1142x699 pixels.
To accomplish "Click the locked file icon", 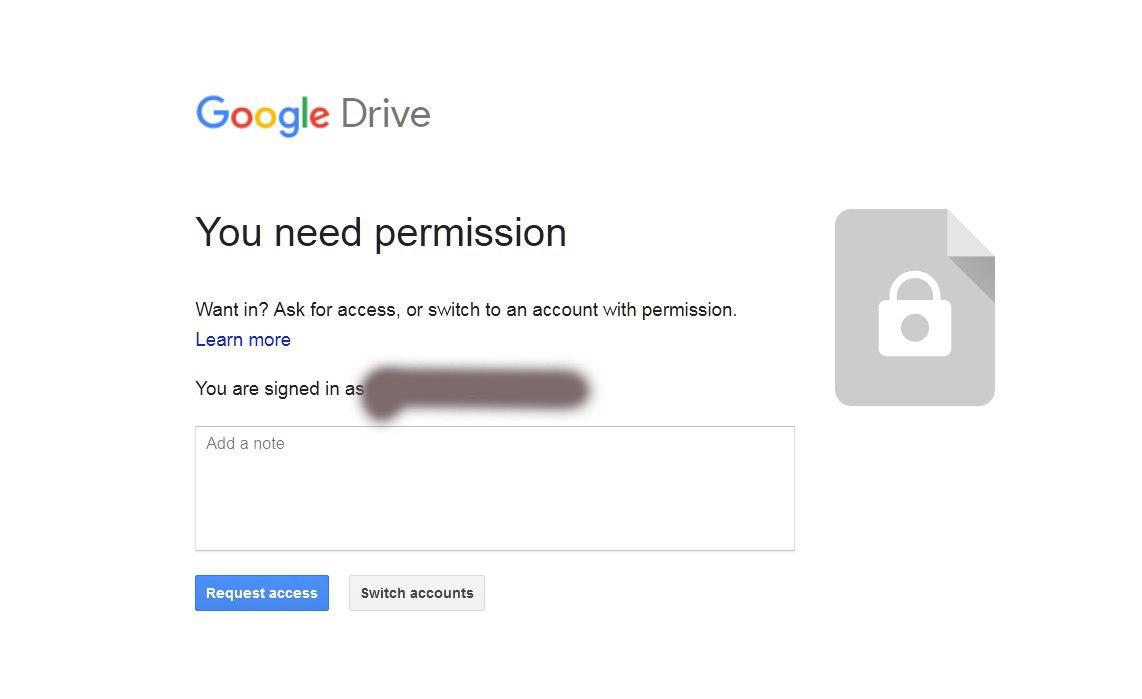I will click(x=914, y=307).
